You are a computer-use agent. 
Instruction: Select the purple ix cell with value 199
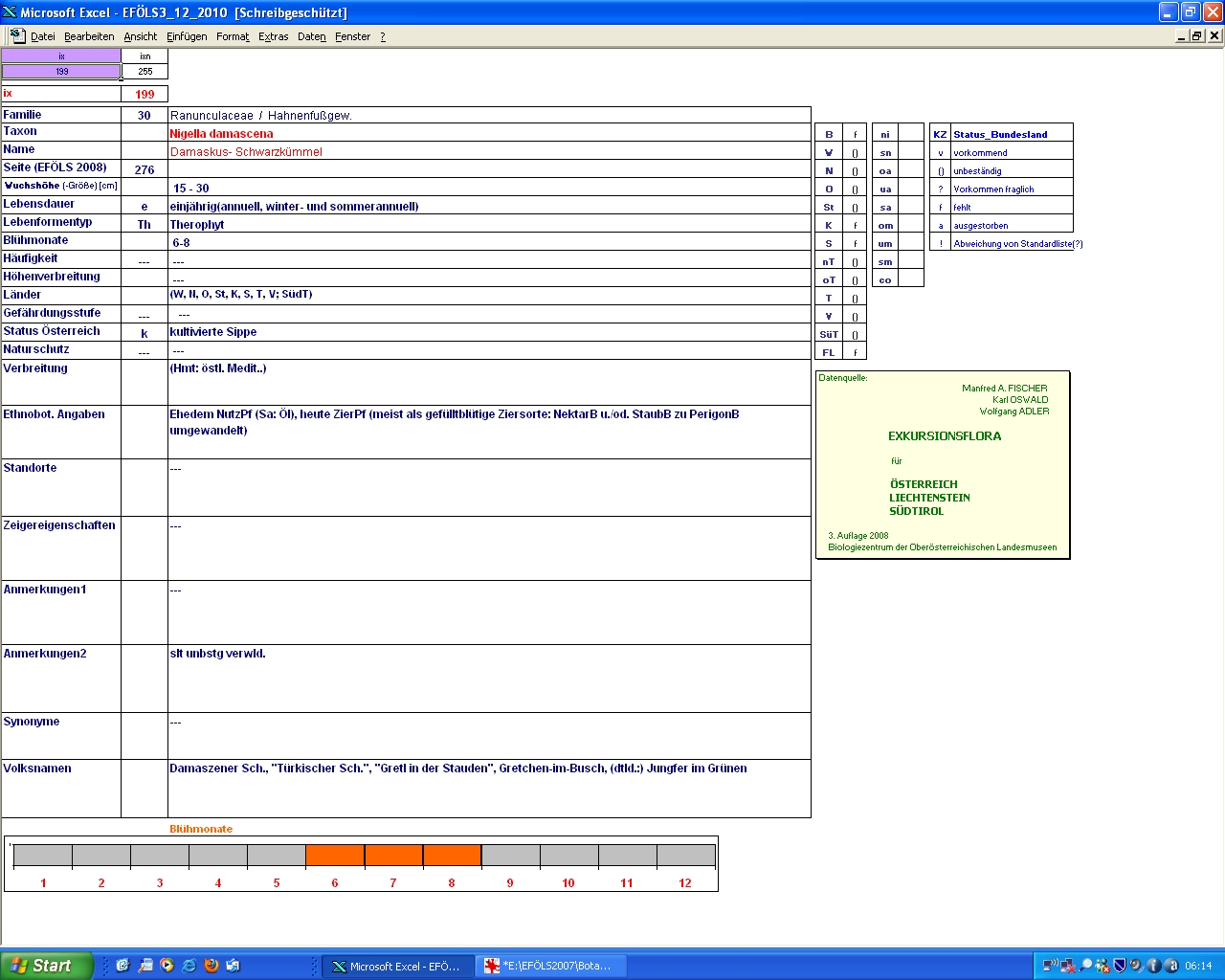pos(61,72)
